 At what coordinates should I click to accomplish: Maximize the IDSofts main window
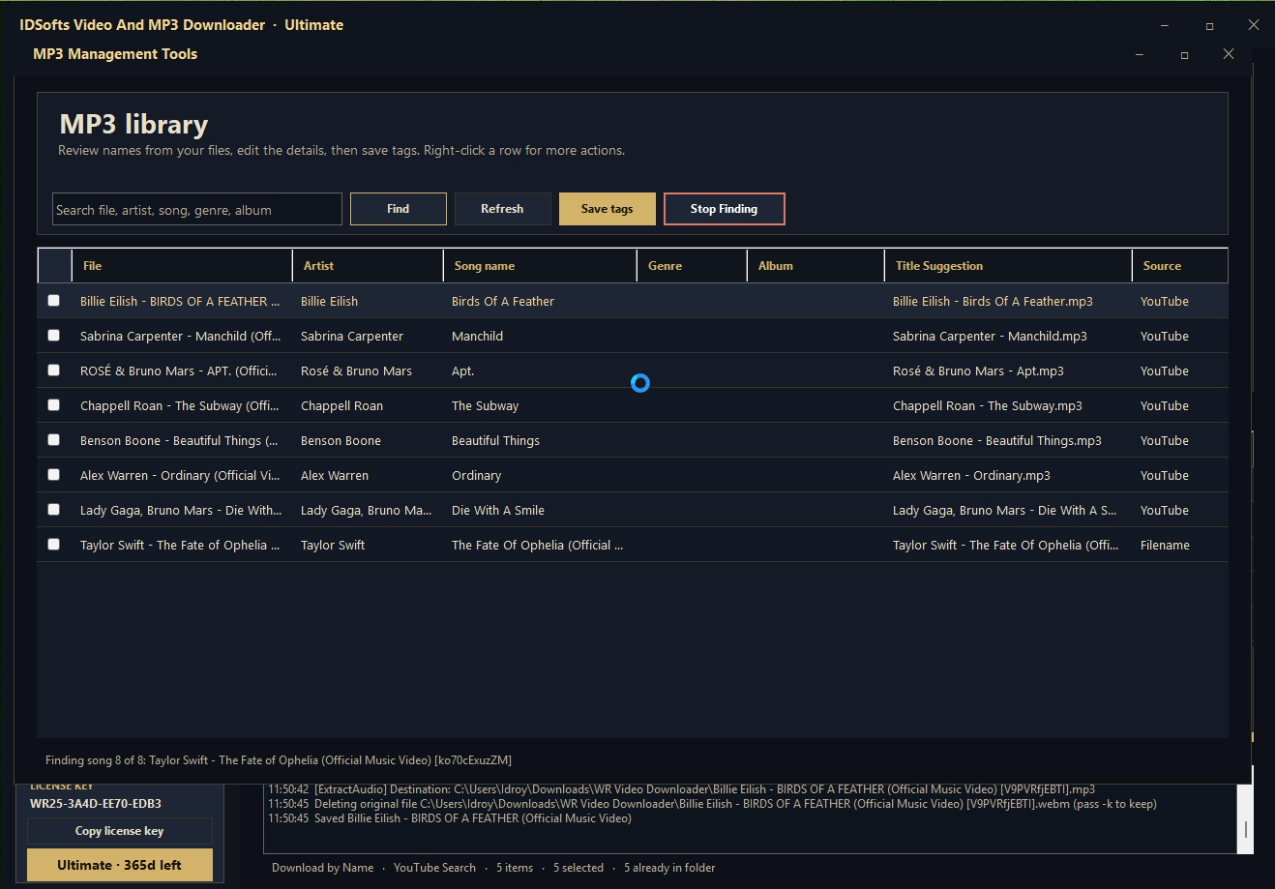point(1209,25)
